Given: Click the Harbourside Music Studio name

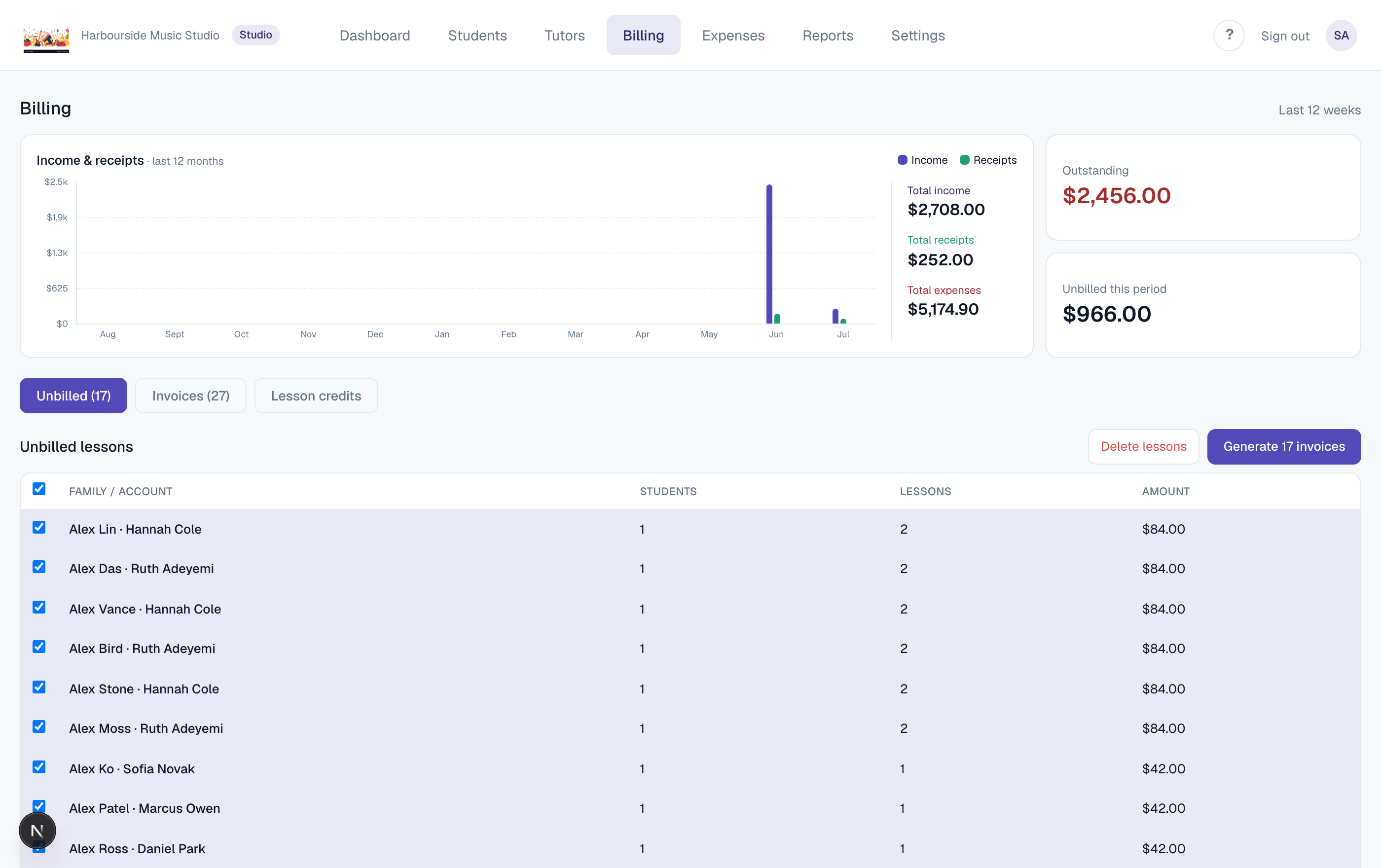Looking at the screenshot, I should coord(150,36).
